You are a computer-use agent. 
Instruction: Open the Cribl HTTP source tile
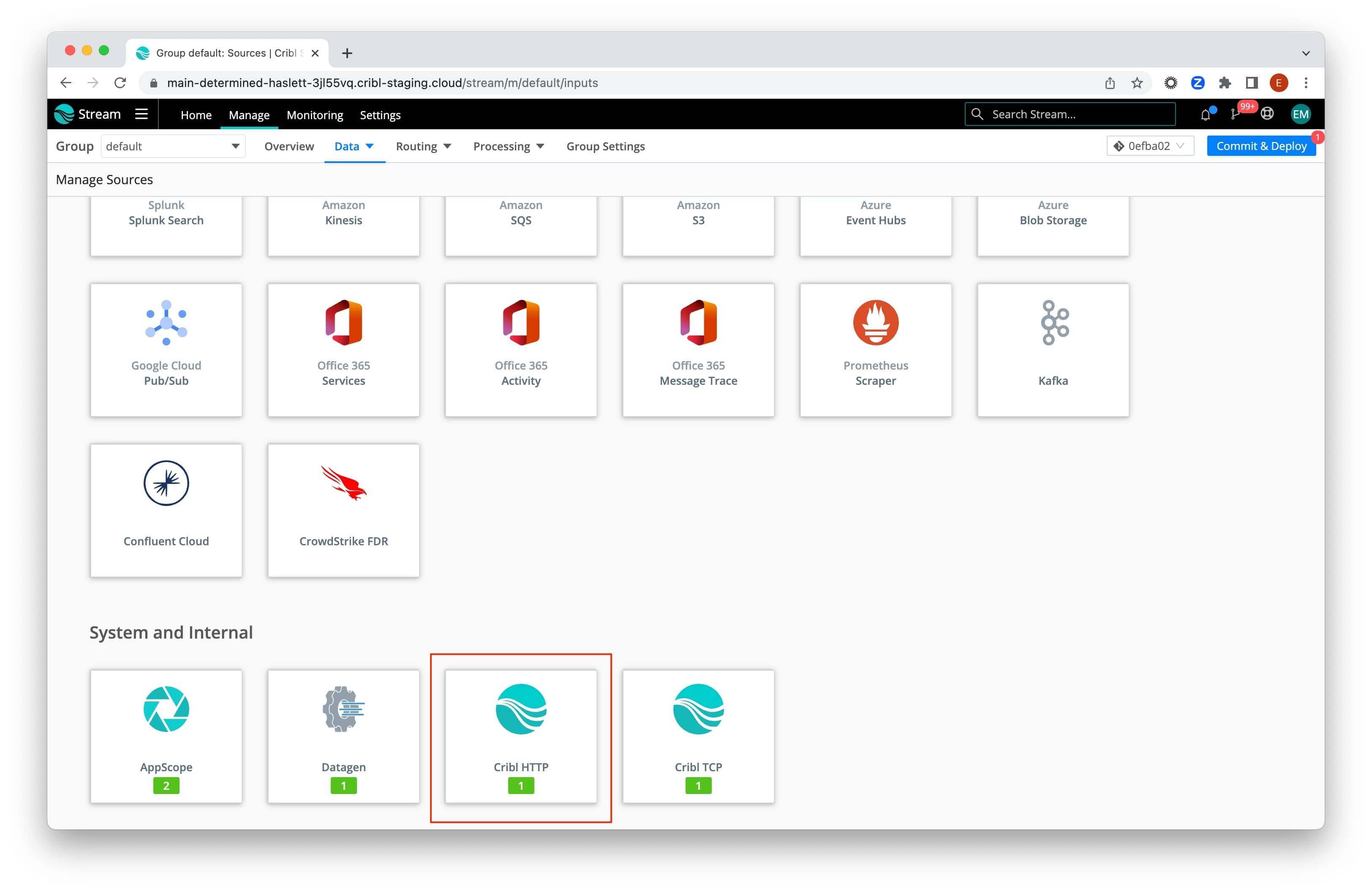point(520,736)
